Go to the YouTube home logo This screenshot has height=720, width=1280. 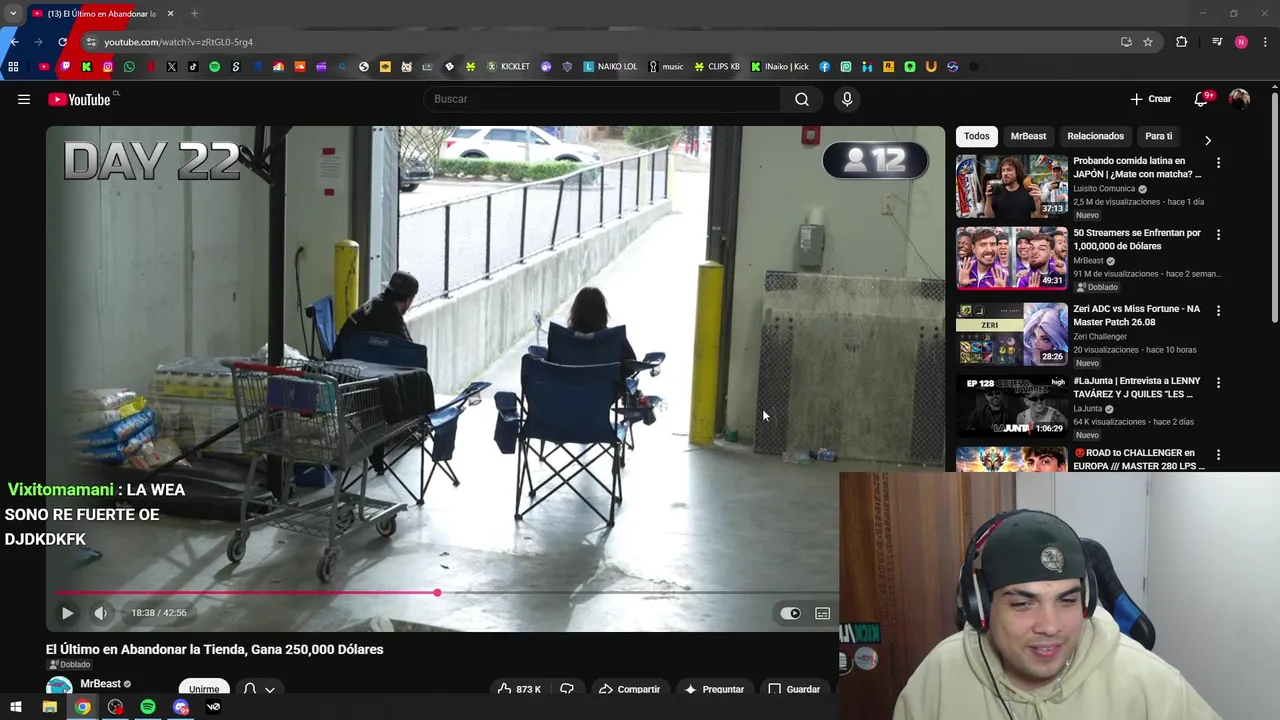point(79,99)
